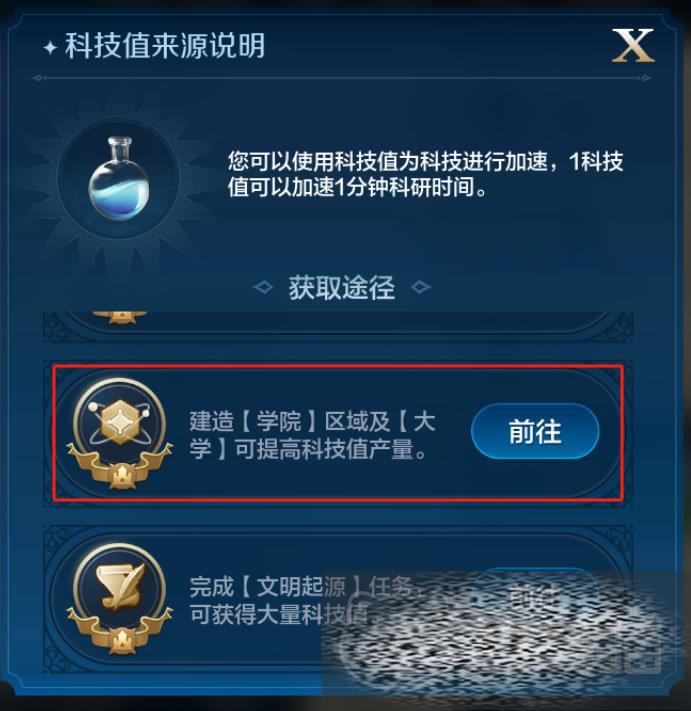Screen dimensions: 691x711
Task: Click the gold crown ribbon under quill badge
Action: (x=120, y=633)
